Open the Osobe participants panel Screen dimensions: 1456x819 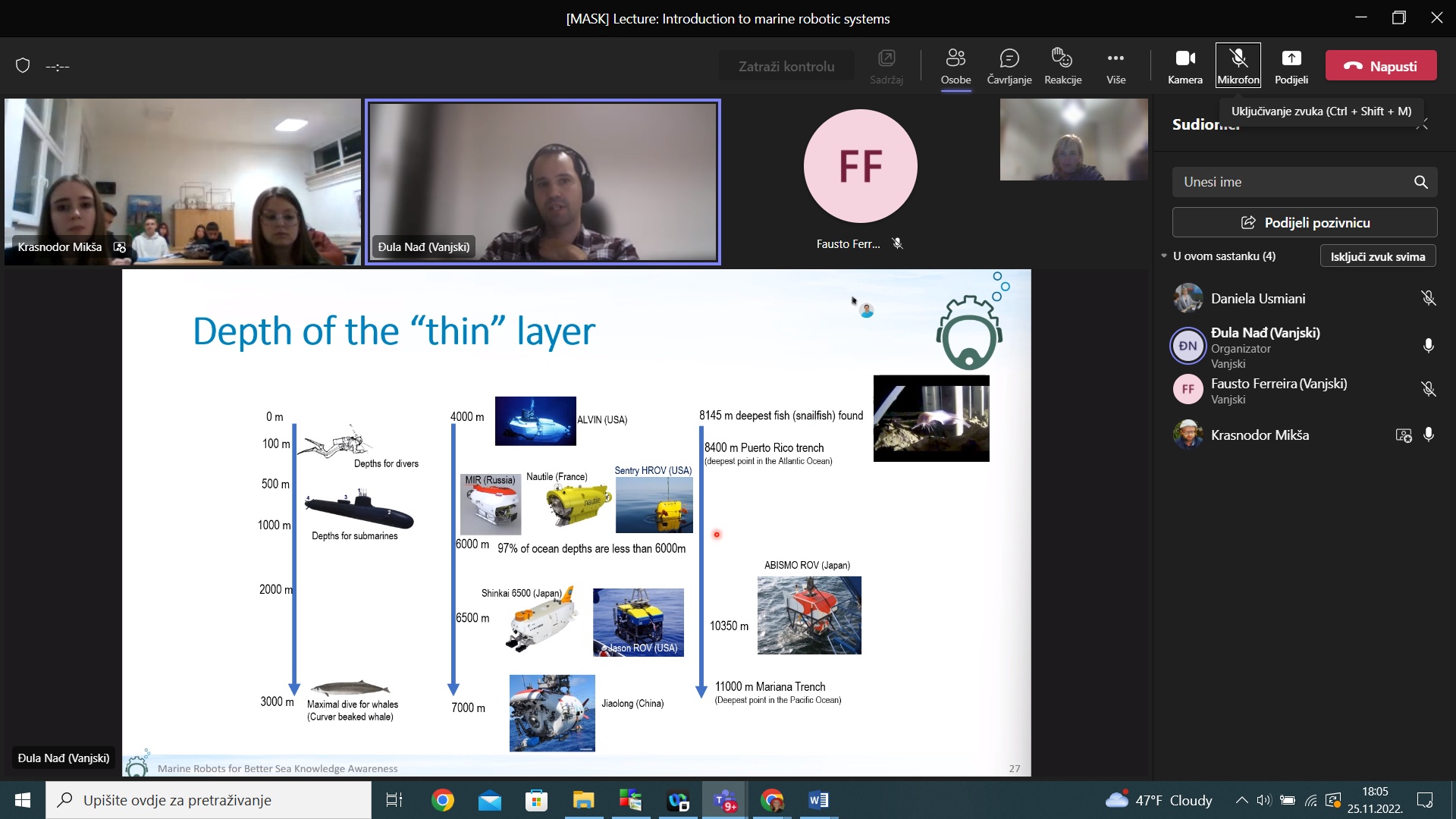click(x=955, y=66)
